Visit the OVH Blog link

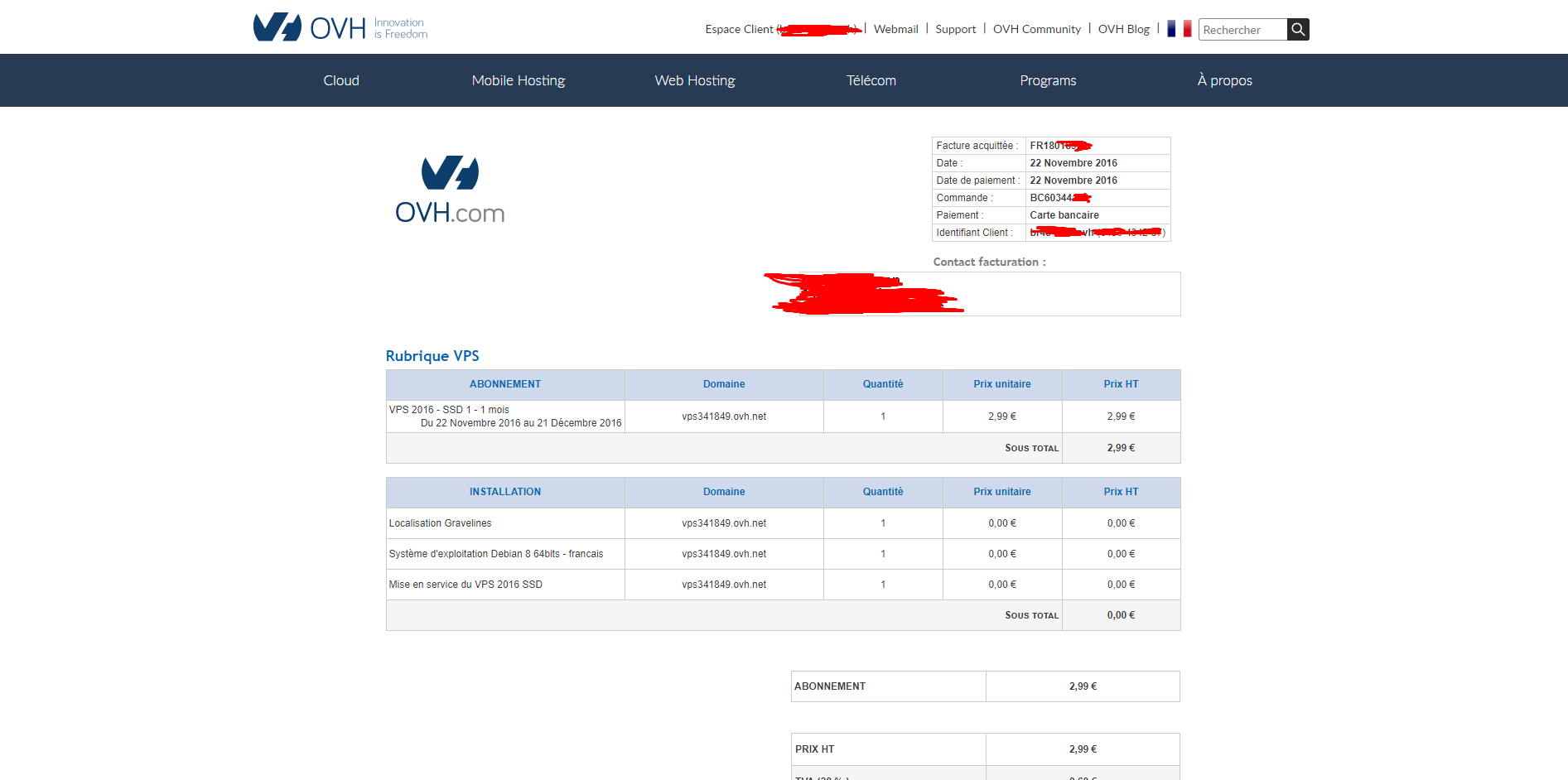[x=1124, y=29]
